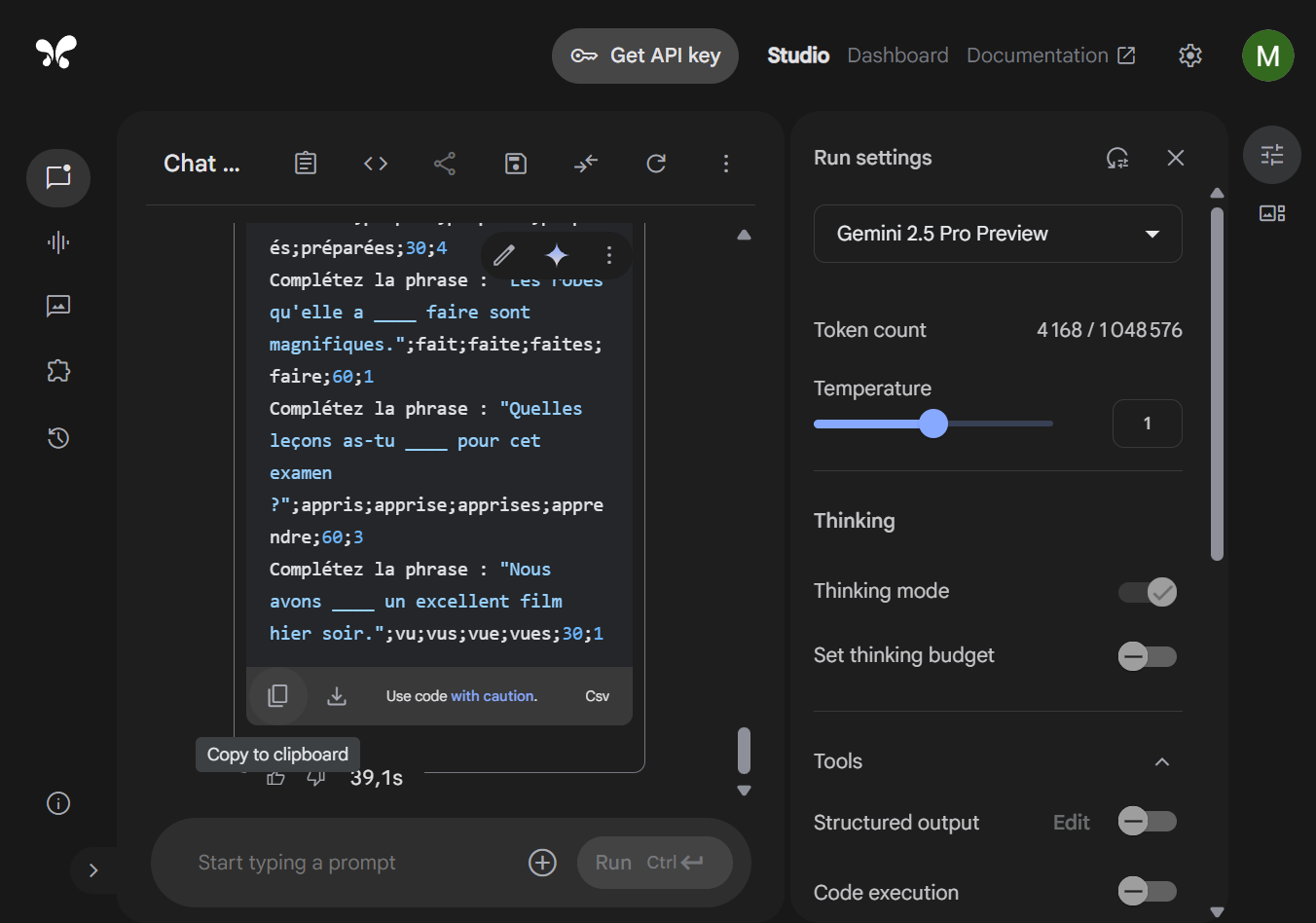Open the Generate media sidebar icon
The height and width of the screenshot is (923, 1316).
pos(58,307)
